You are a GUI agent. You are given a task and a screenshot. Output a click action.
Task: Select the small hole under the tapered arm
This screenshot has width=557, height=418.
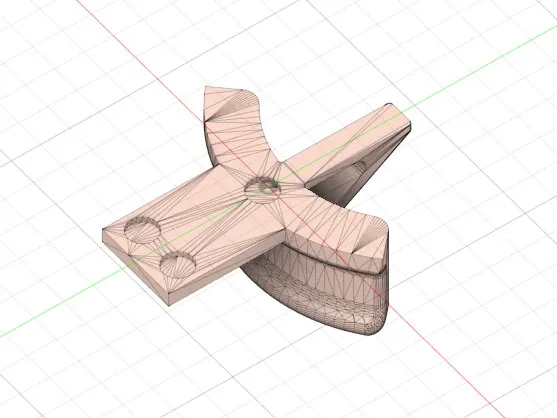(359, 165)
